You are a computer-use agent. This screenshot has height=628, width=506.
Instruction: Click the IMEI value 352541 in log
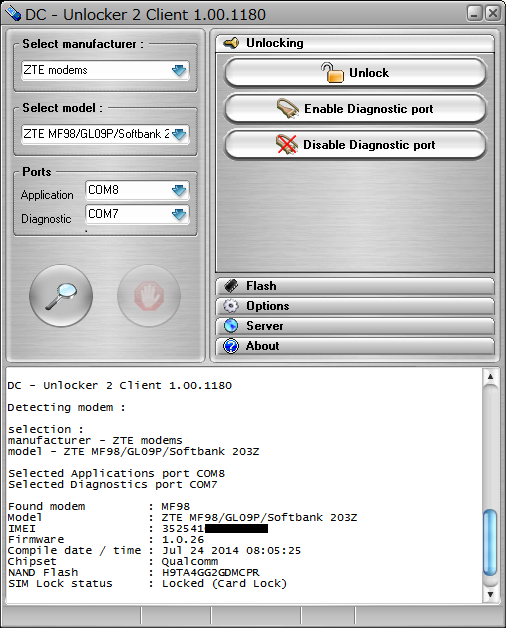coord(183,529)
